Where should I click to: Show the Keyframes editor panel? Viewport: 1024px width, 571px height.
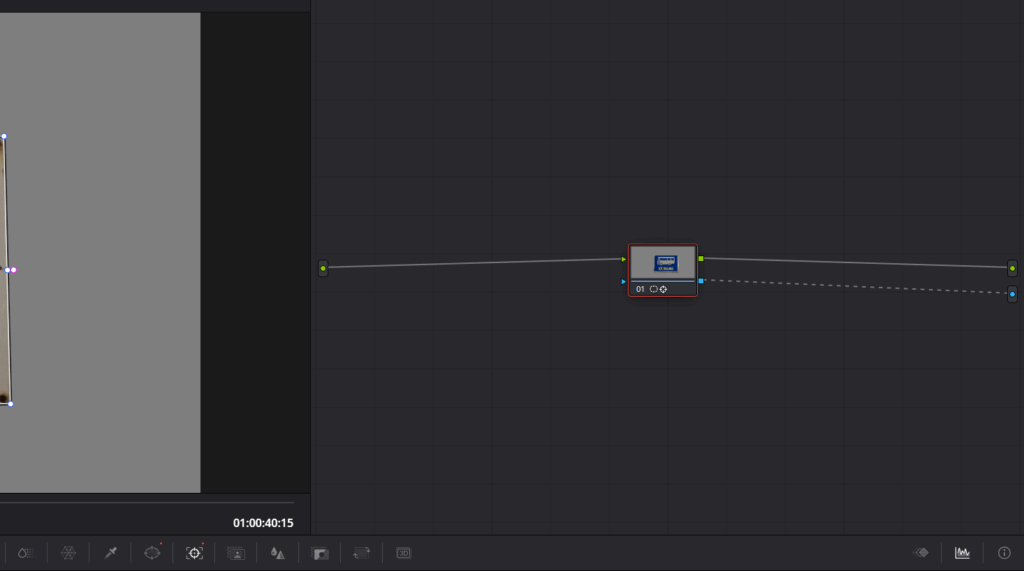click(921, 553)
